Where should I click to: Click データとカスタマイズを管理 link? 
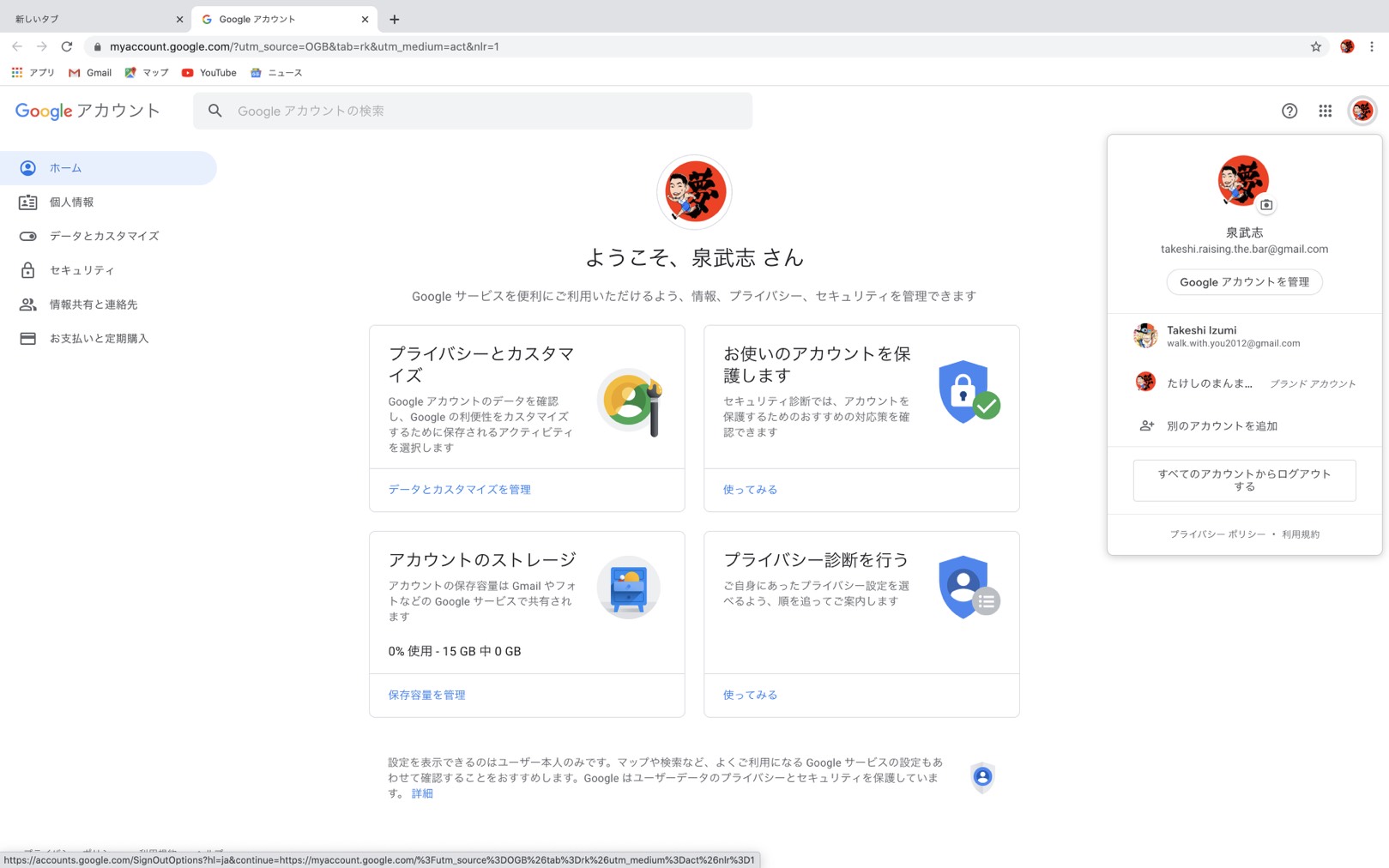click(459, 490)
